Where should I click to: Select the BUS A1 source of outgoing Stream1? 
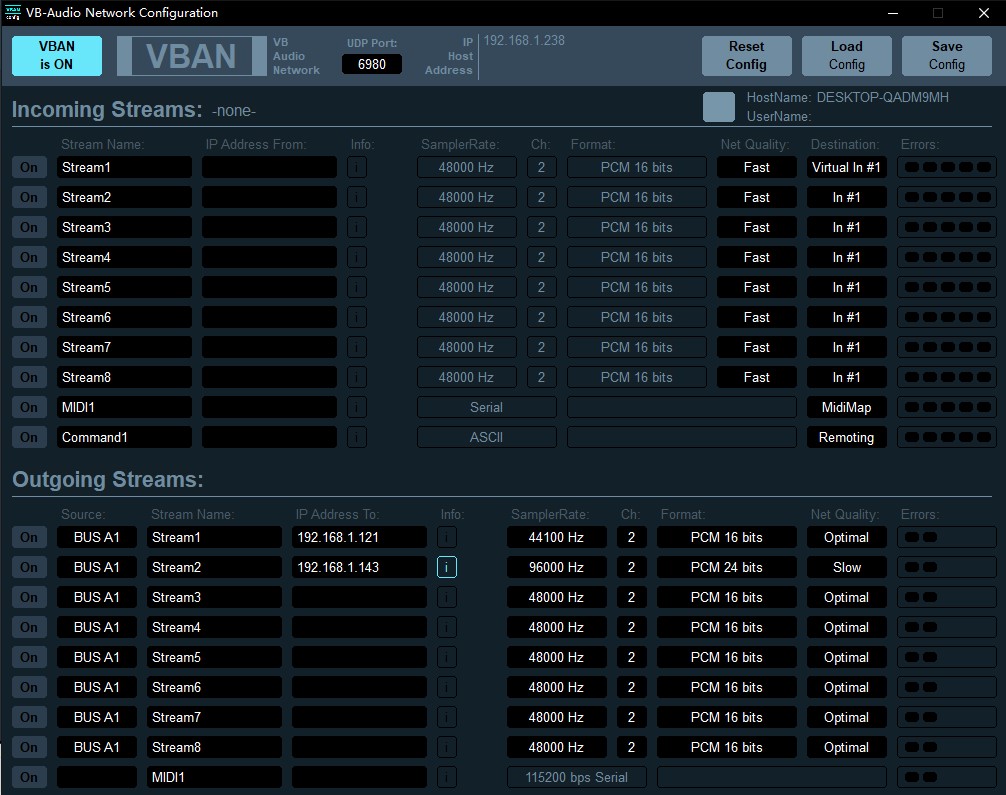coord(96,537)
